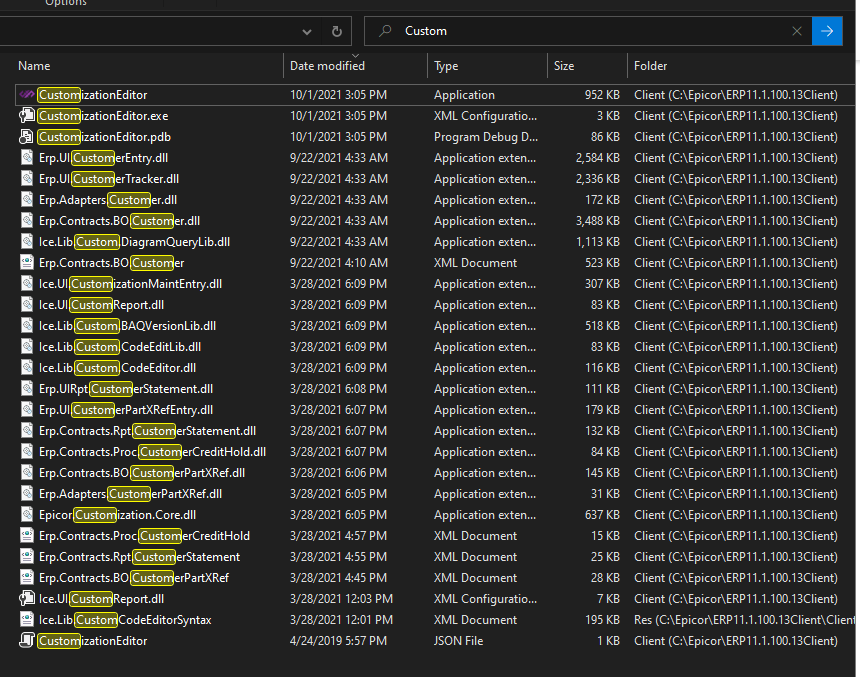Clear the Custom search text
This screenshot has height=677, width=860.
(797, 31)
